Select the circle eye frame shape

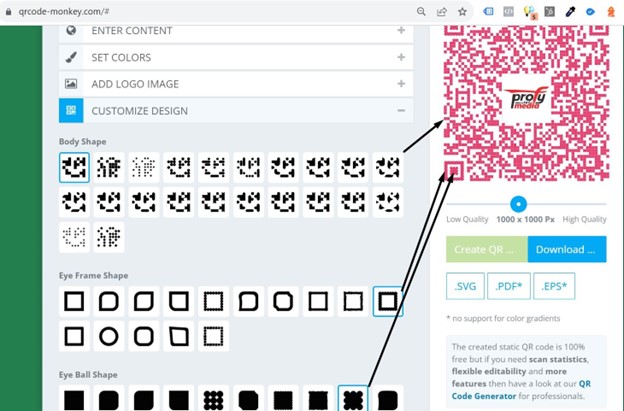pos(109,336)
